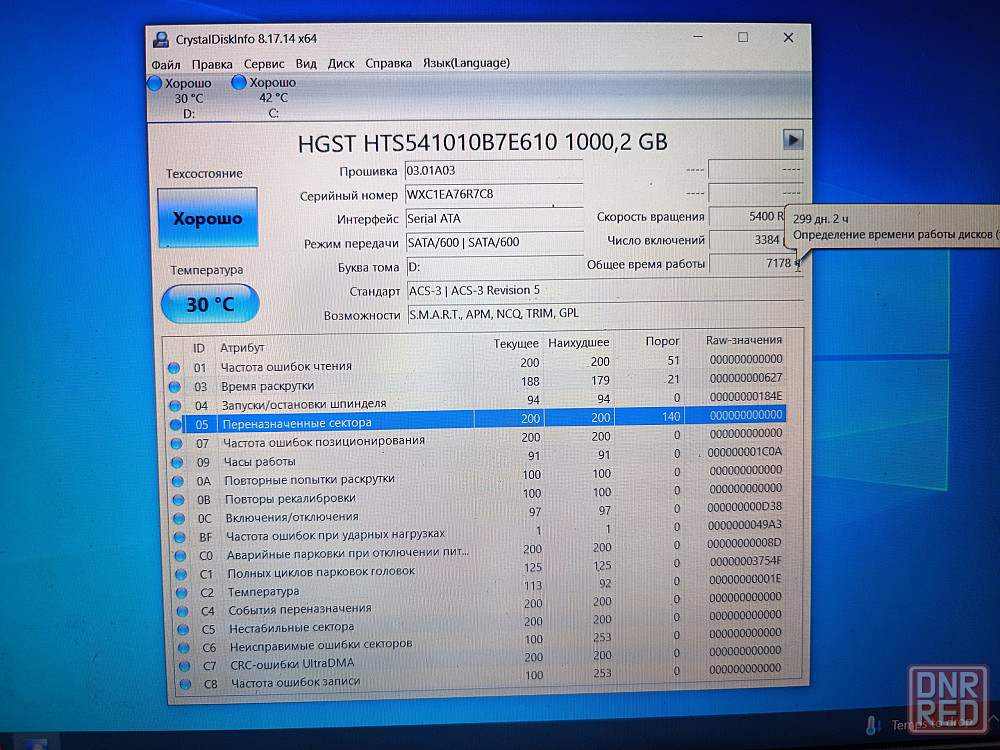Open the Справка menu

[388, 63]
